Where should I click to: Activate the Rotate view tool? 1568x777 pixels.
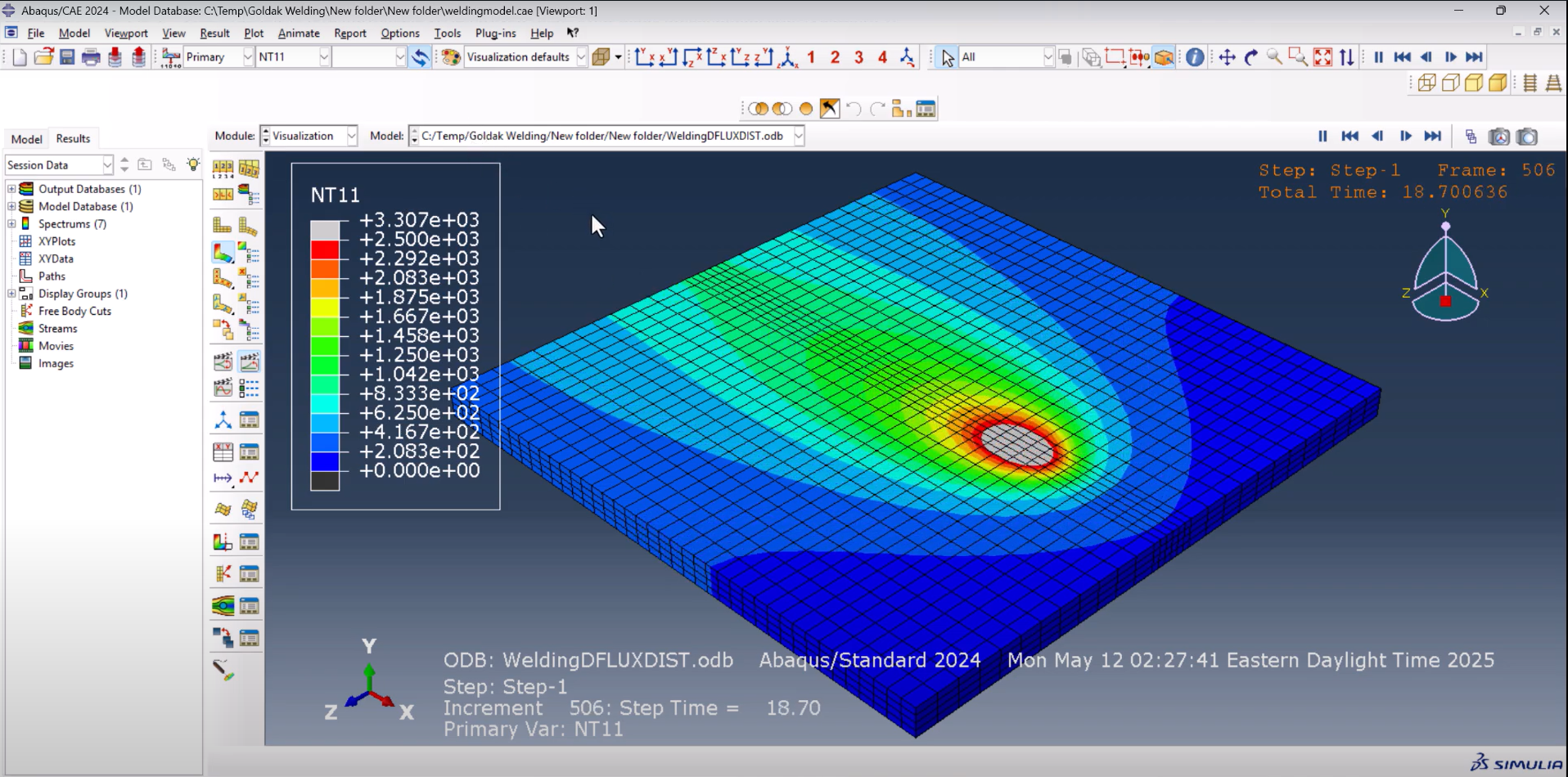pos(1250,57)
